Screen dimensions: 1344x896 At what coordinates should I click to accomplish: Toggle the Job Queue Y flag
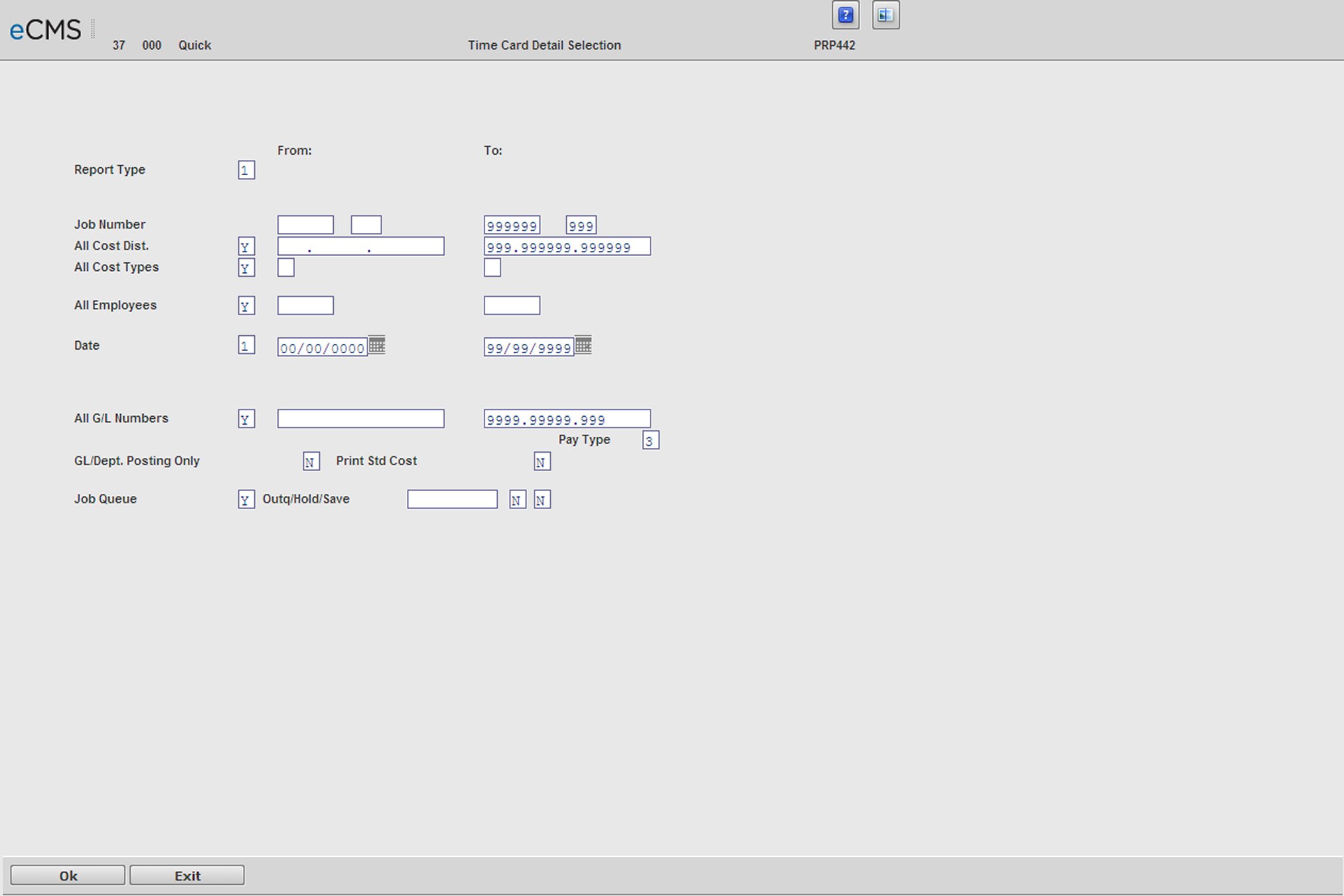coord(246,499)
